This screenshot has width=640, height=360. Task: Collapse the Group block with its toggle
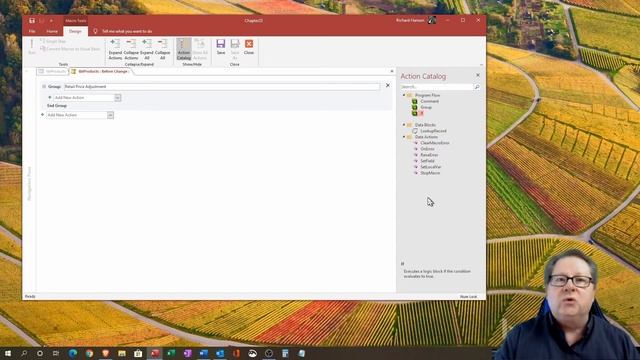44,87
